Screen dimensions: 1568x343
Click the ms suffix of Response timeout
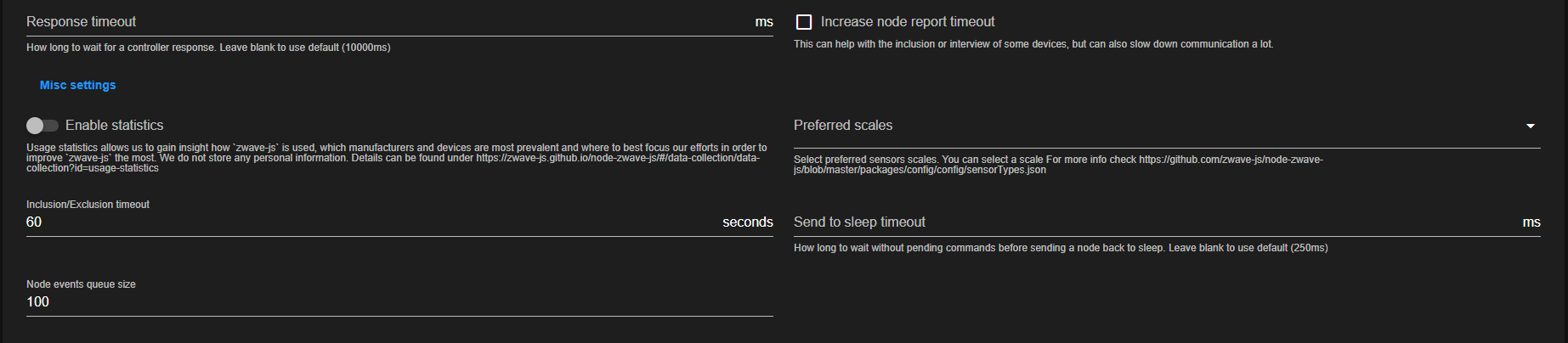point(764,22)
